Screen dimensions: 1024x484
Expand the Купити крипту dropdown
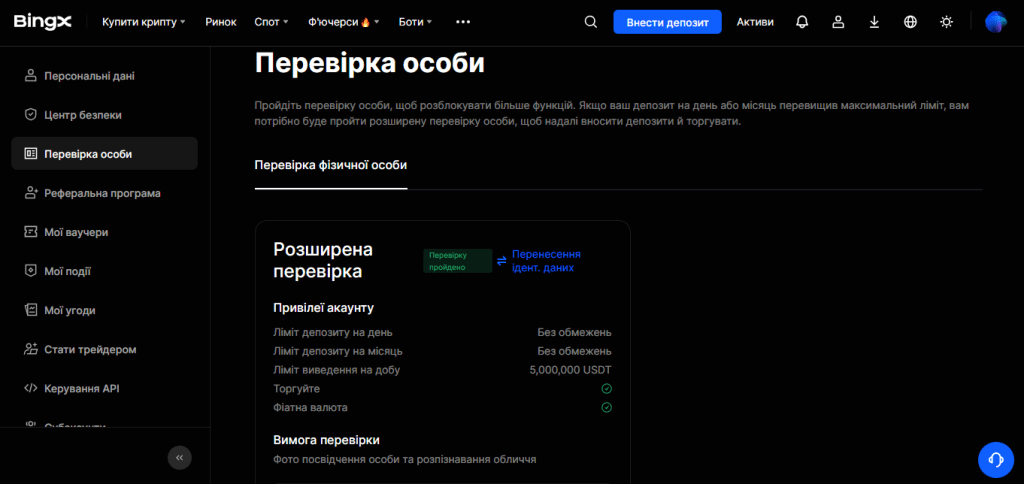144,22
